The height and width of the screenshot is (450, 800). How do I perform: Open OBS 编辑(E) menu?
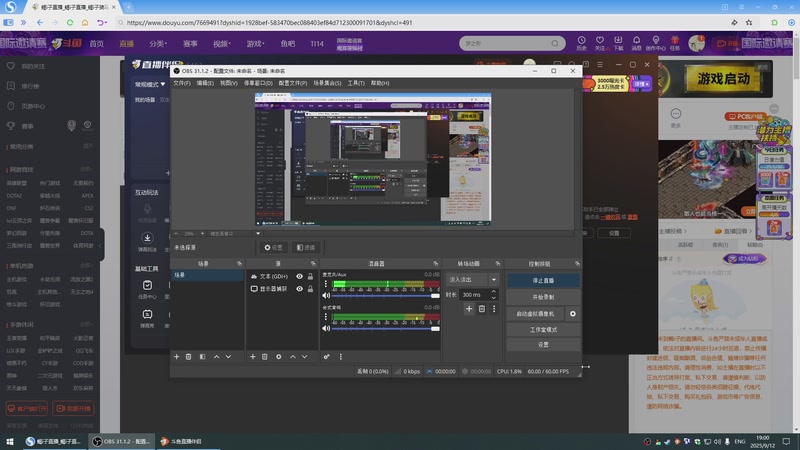[205, 83]
